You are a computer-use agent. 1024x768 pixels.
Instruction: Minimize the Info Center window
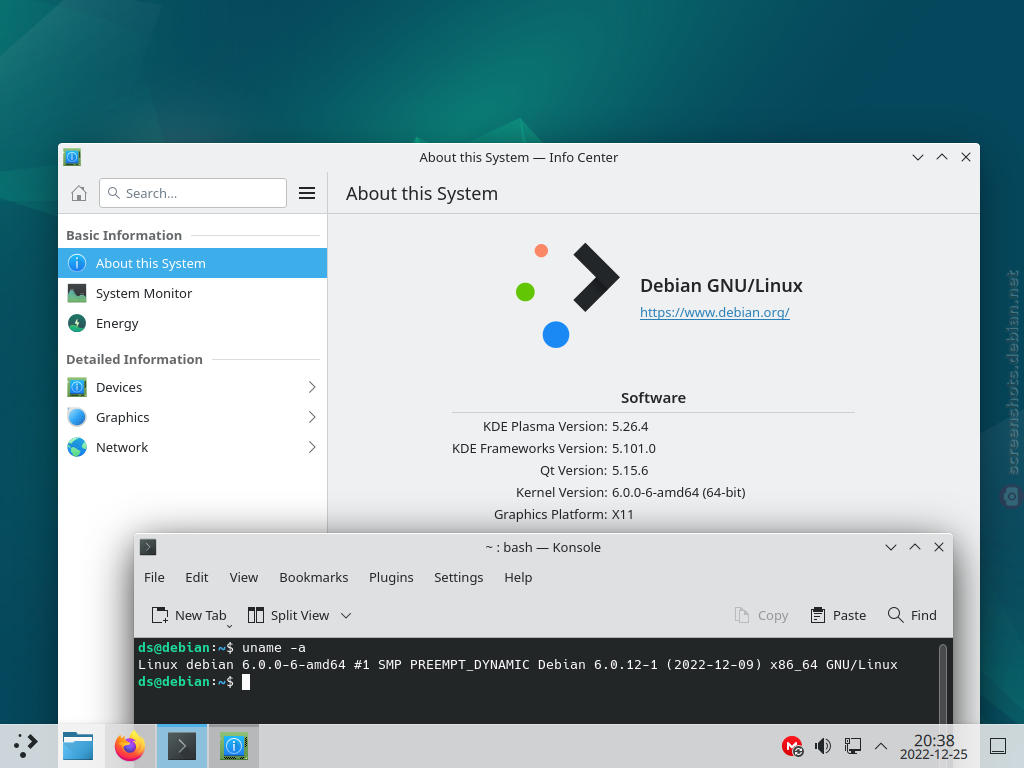click(x=918, y=157)
